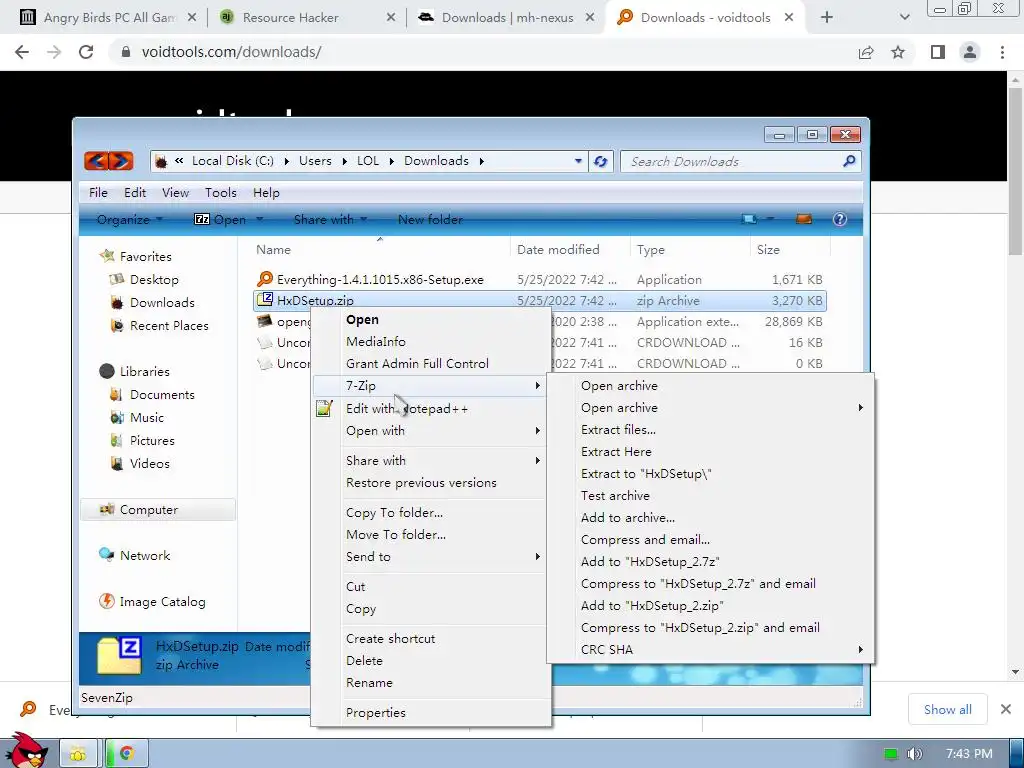Viewport: 1024px width, 768px height.
Task: Select Computer in navigation pane
Action: (x=157, y=509)
